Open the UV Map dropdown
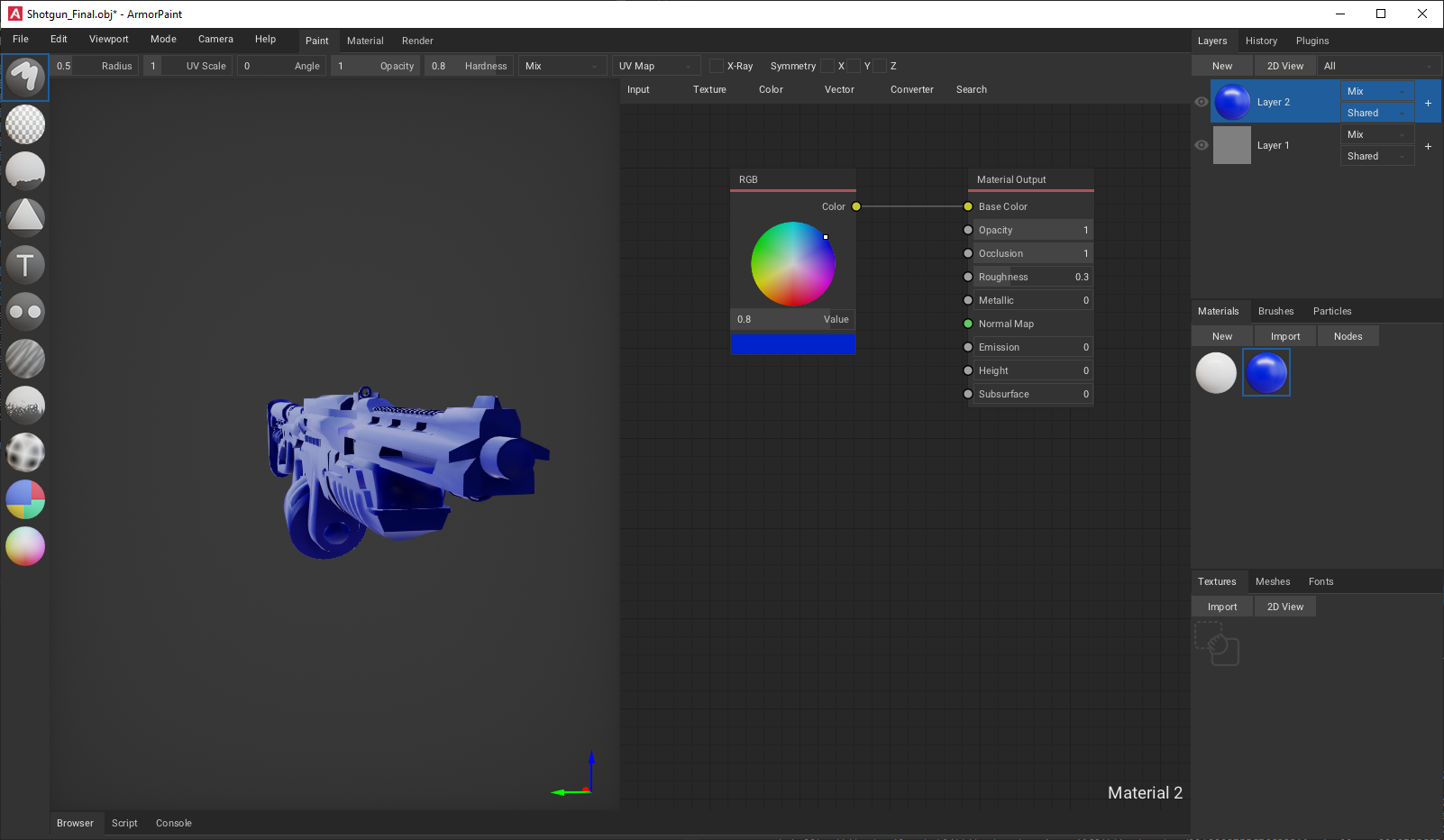Viewport: 1444px width, 840px height. [x=656, y=66]
